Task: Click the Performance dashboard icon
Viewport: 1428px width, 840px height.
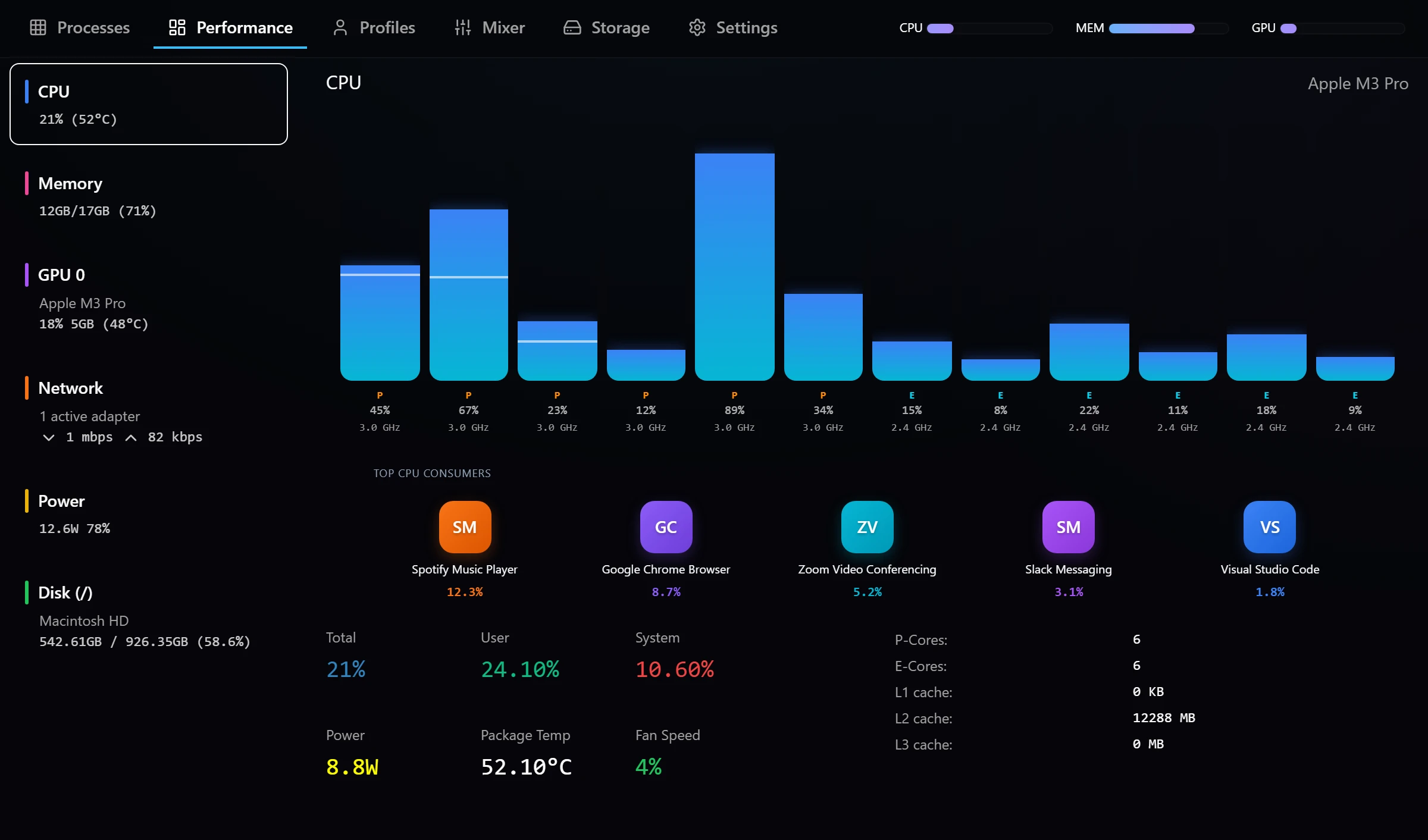Action: point(177,27)
